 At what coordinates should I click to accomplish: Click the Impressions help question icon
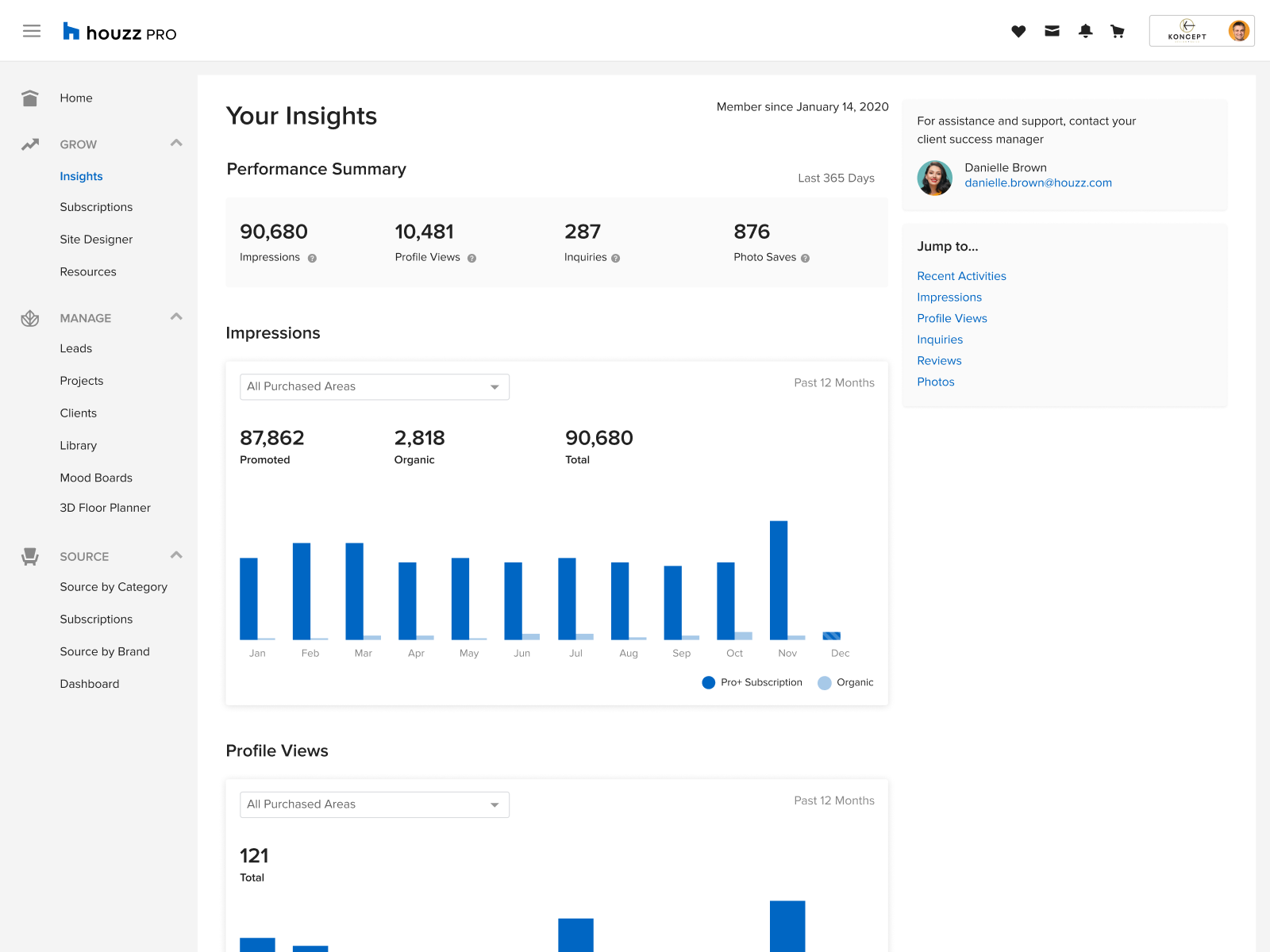312,258
